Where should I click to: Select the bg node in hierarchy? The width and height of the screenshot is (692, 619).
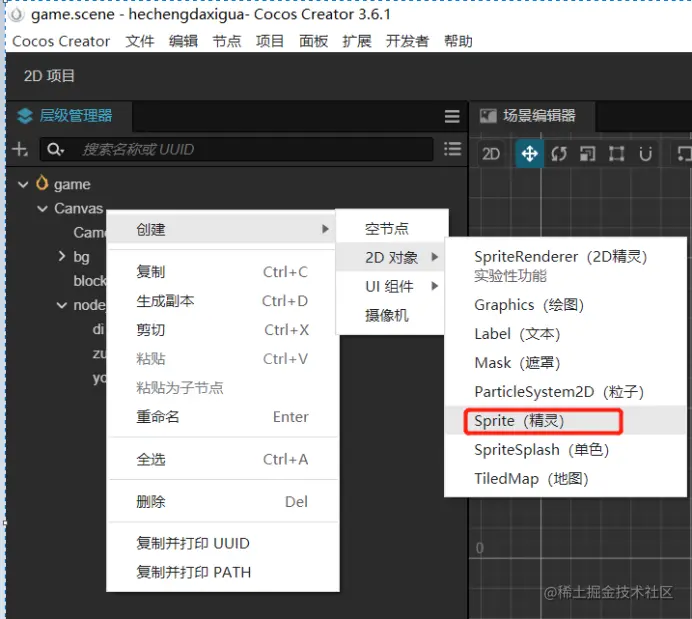click(x=81, y=257)
